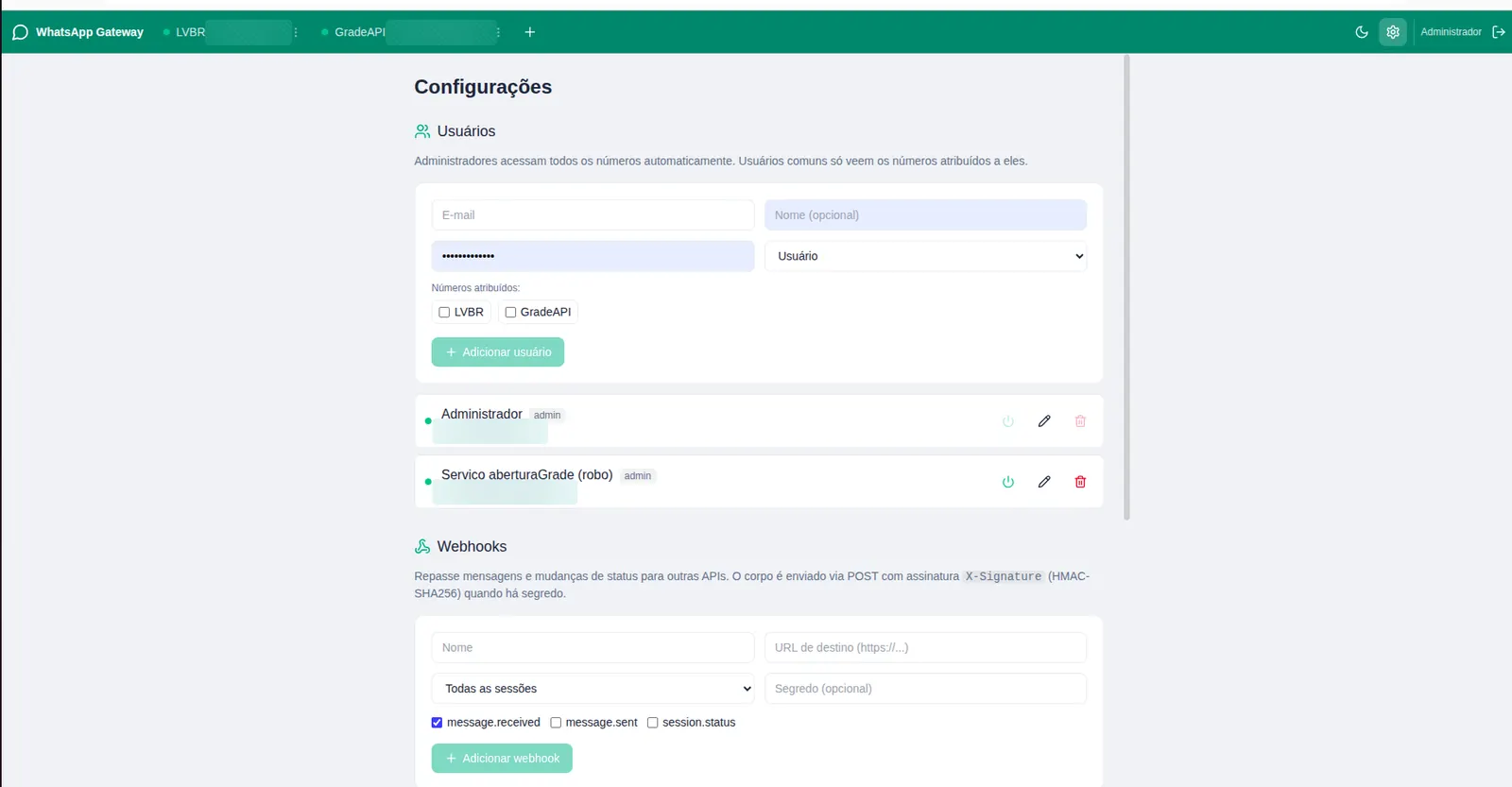The image size is (1512, 787).
Task: Log out using the exit icon
Action: click(1499, 32)
